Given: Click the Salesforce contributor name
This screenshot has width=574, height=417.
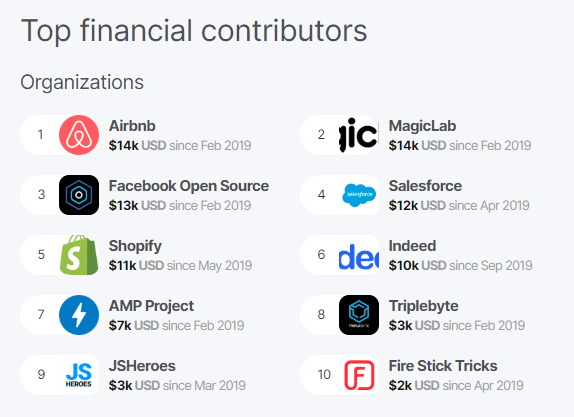Looking at the screenshot, I should coord(425,186).
